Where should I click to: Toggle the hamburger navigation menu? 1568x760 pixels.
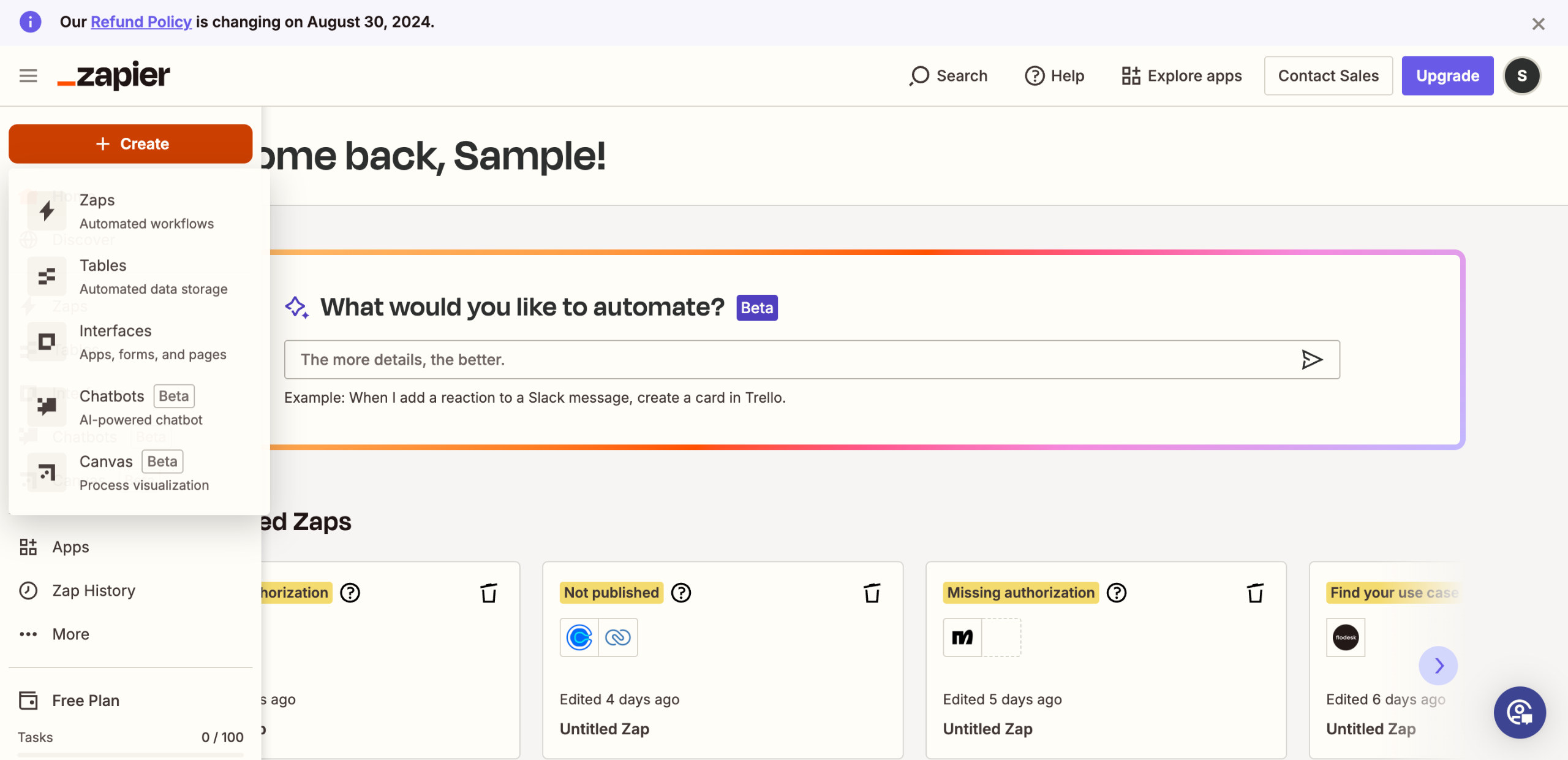click(x=28, y=75)
